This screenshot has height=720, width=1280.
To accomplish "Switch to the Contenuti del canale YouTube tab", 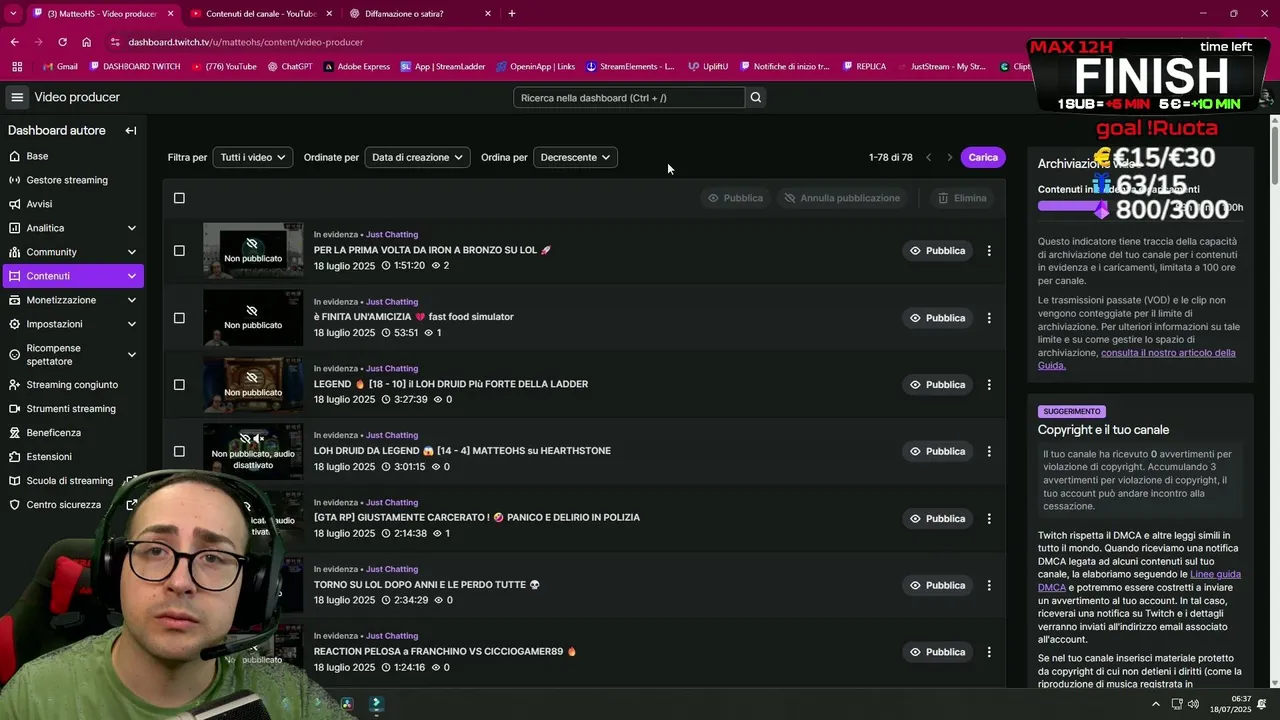I will [261, 14].
